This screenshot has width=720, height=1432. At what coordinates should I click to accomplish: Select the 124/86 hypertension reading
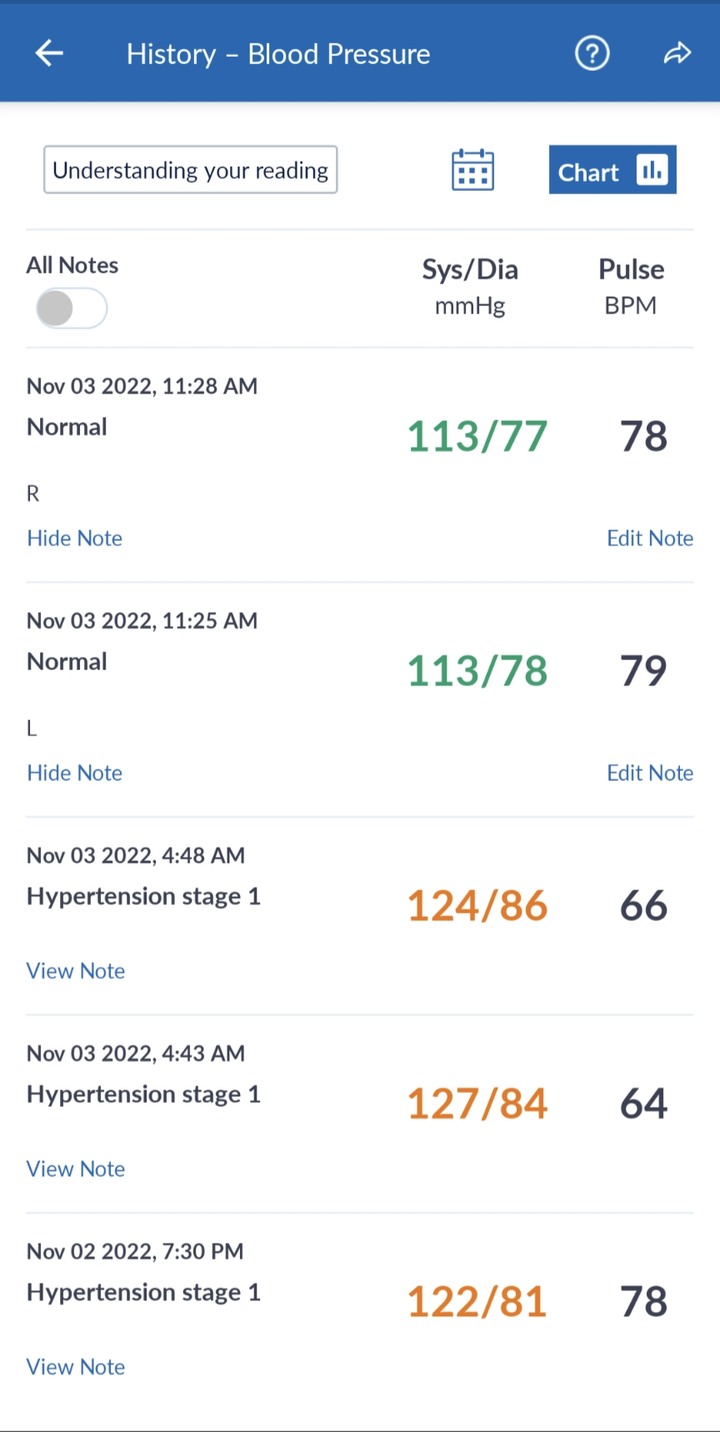point(478,906)
